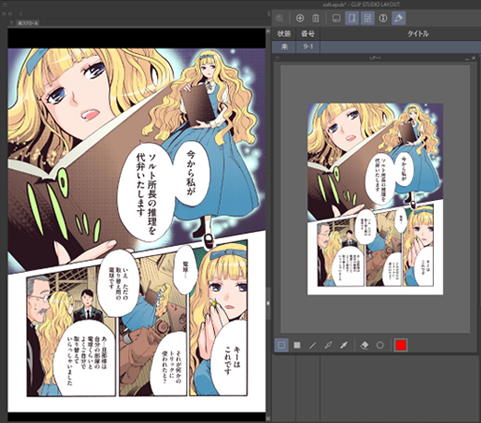Delete the report entry with trash icon
Viewport: 481px width, 423px height.
(x=315, y=18)
